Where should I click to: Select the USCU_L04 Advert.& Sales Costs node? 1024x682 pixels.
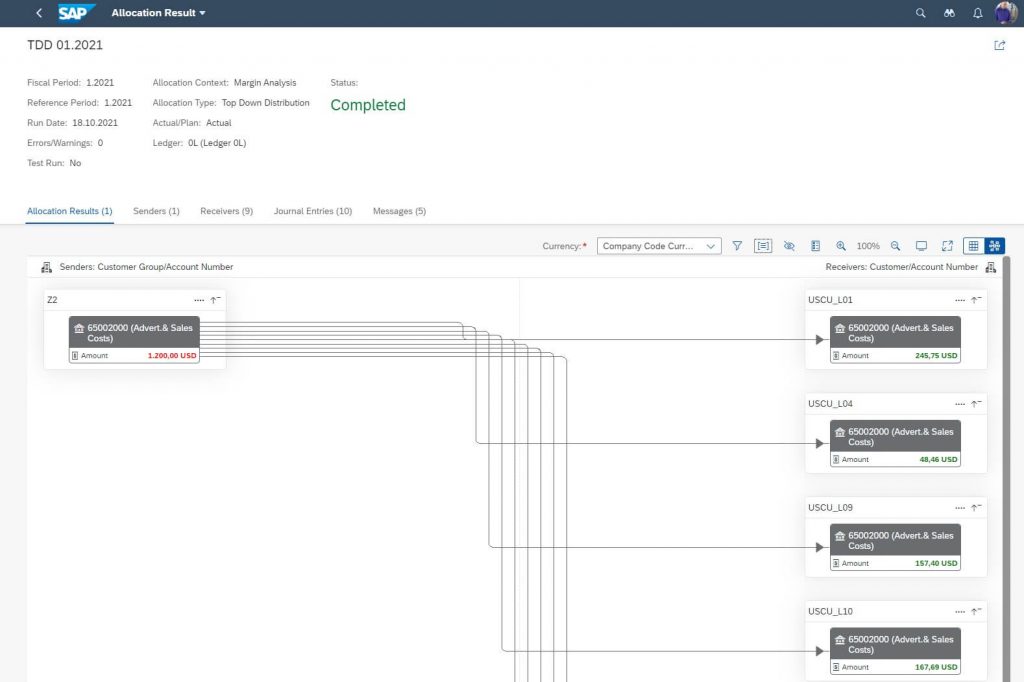pyautogui.click(x=895, y=443)
